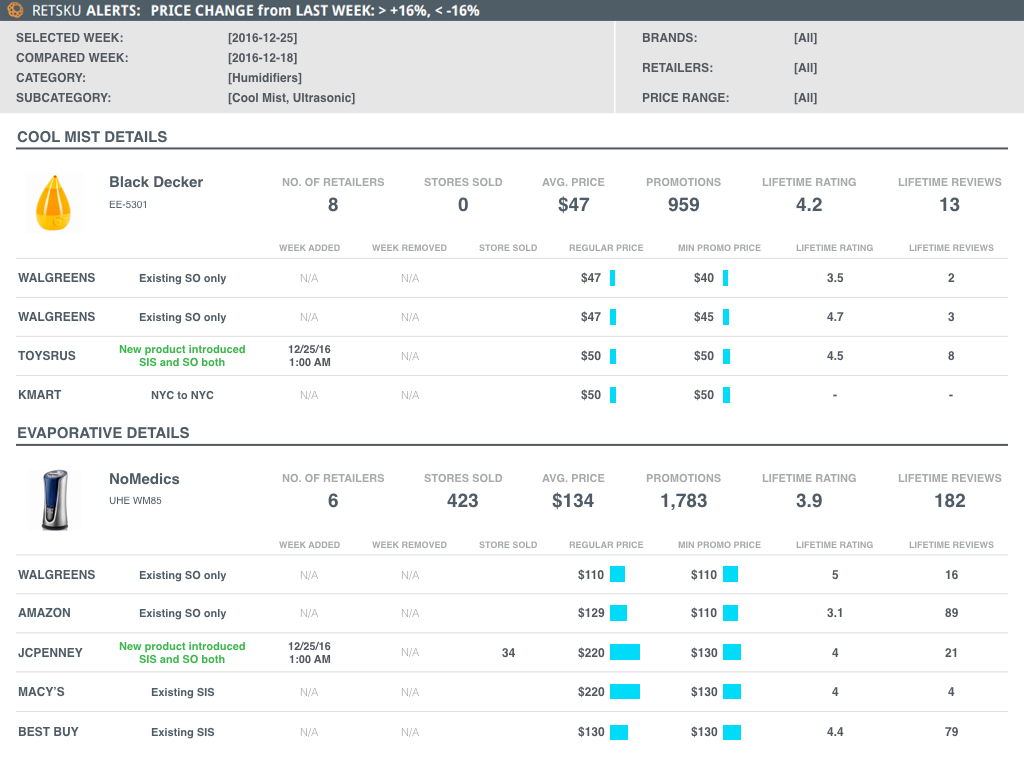Click Black Decker's lifetime reviews total 13
Viewport: 1024px width, 768px height.
pyautogui.click(x=950, y=204)
